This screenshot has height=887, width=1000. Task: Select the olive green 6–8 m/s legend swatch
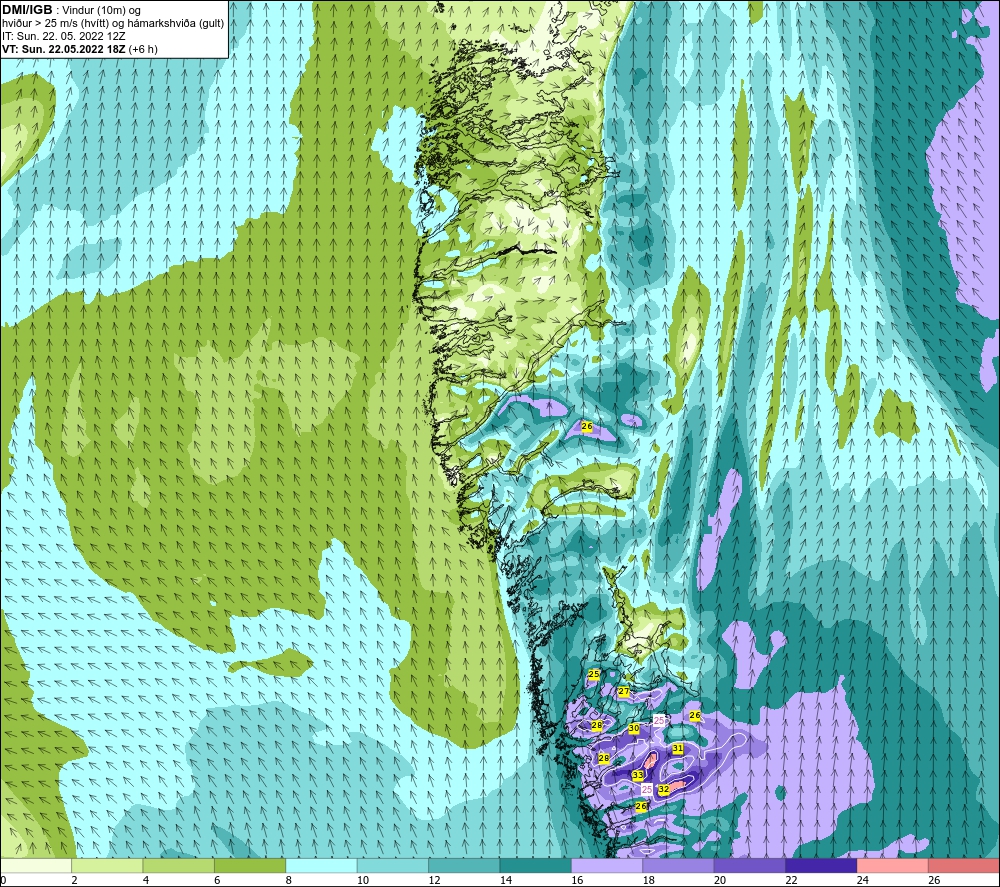click(x=250, y=865)
